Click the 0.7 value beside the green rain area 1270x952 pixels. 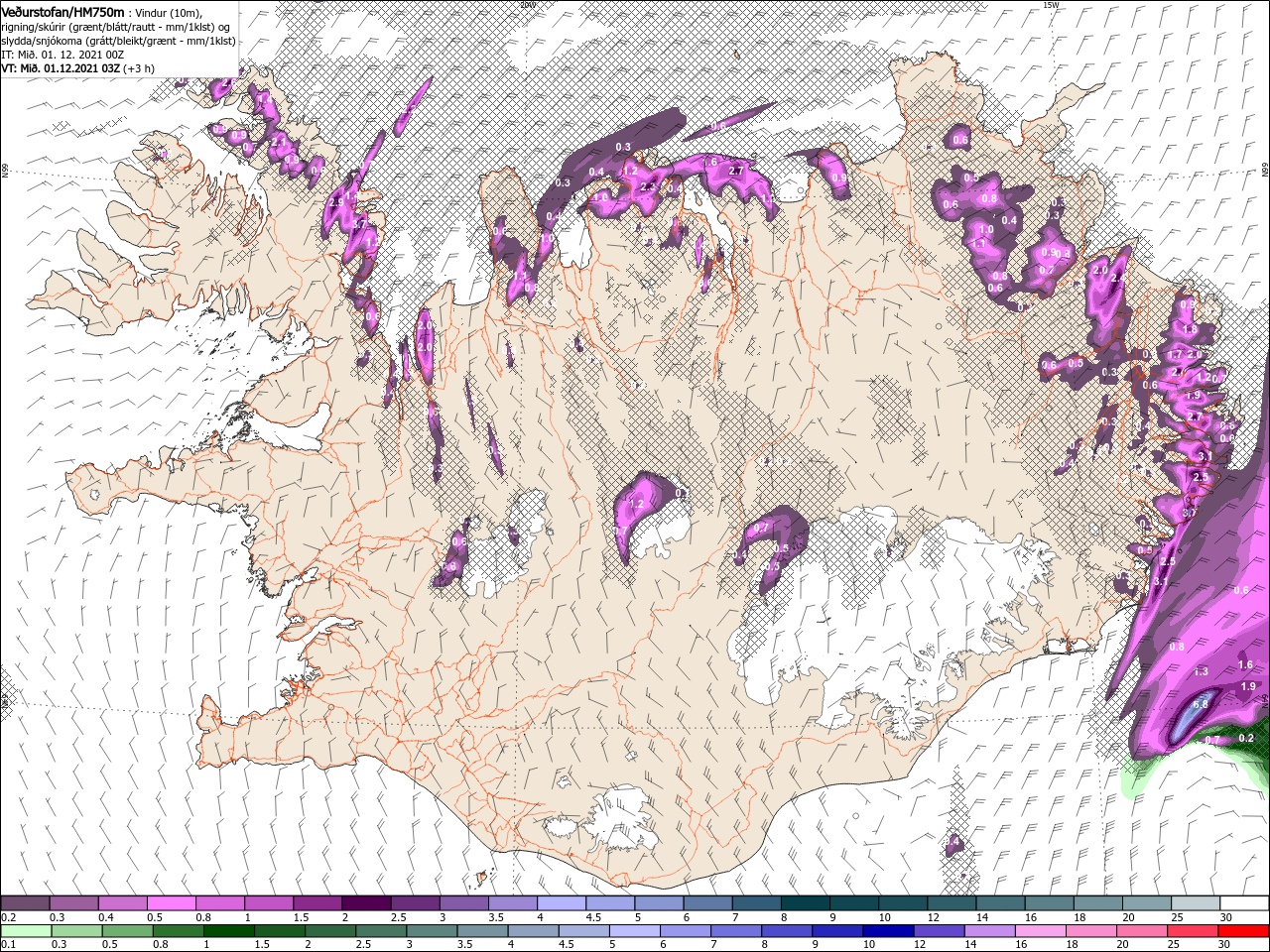pyautogui.click(x=1211, y=741)
